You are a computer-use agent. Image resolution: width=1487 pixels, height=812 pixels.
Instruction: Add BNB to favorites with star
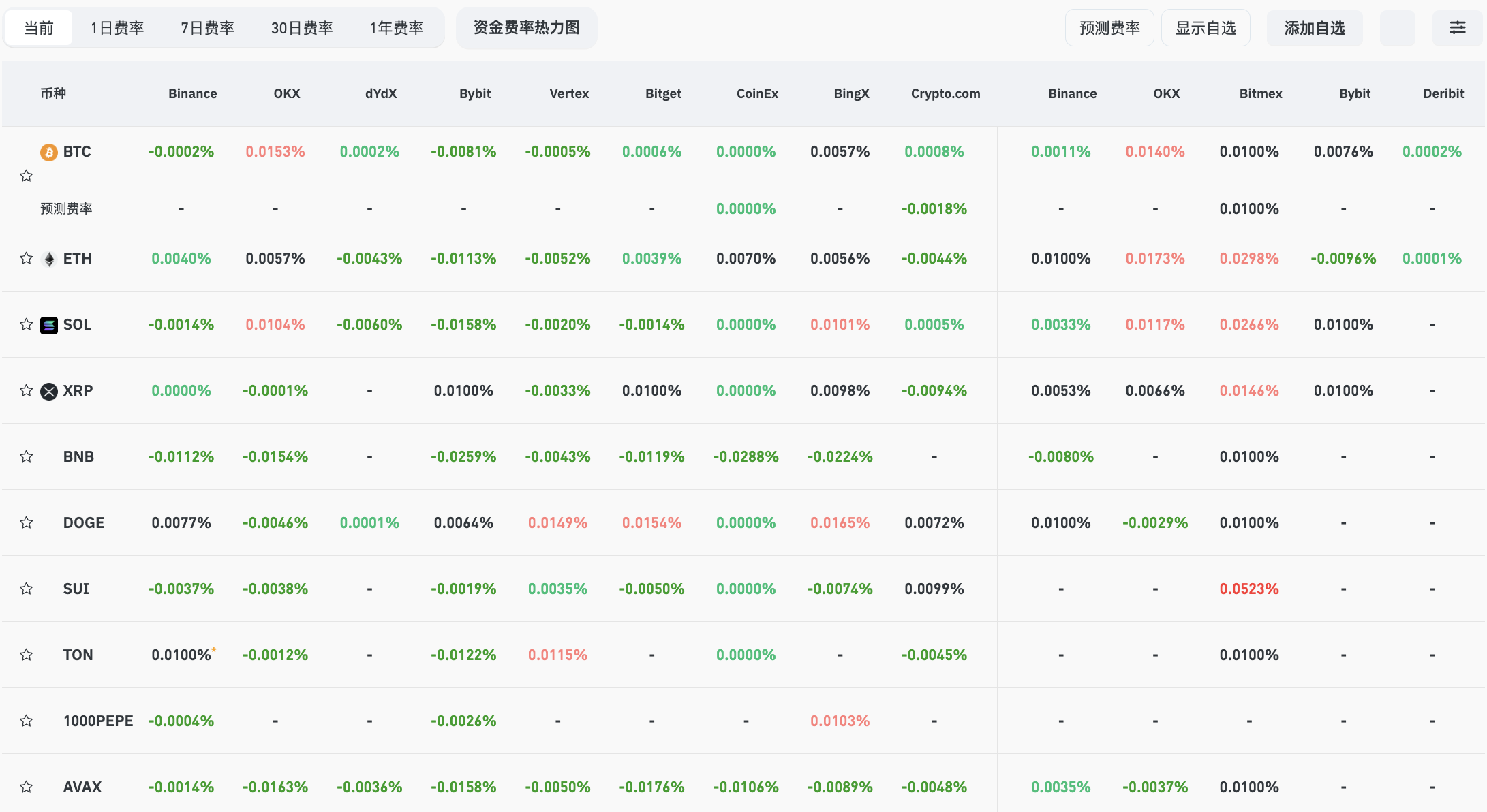click(x=27, y=456)
